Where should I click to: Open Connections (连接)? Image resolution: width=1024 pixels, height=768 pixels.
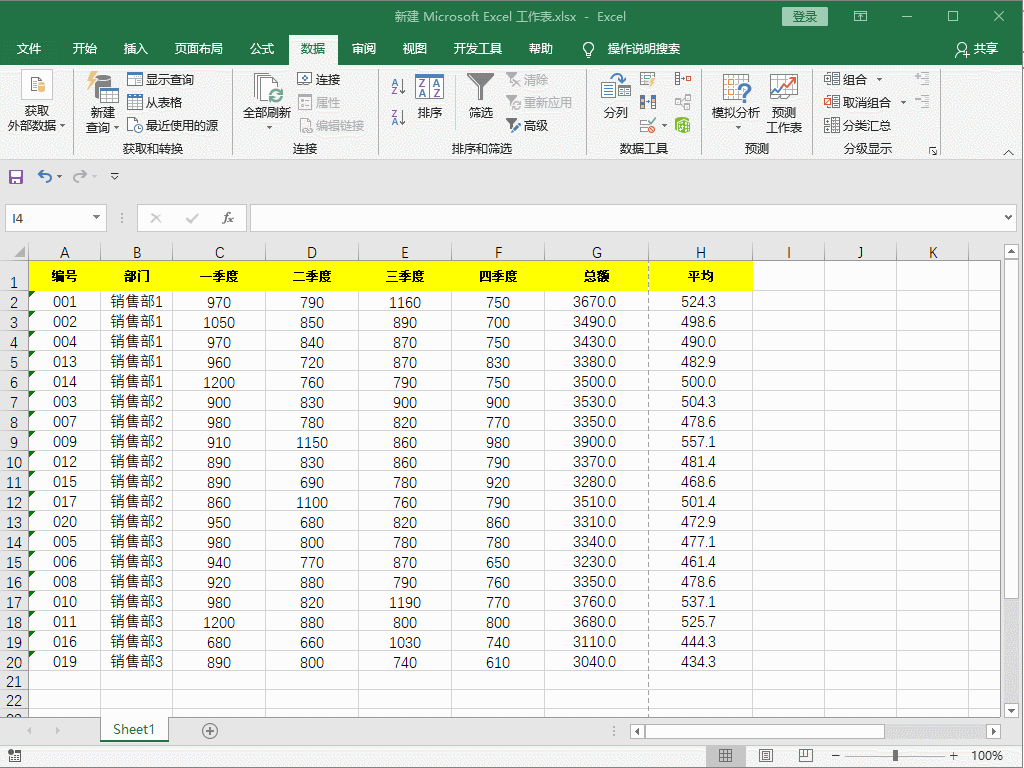[319, 80]
